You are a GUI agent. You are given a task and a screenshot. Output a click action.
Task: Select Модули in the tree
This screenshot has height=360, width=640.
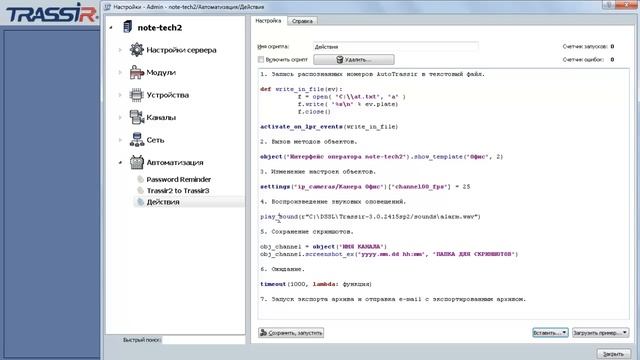click(161, 72)
